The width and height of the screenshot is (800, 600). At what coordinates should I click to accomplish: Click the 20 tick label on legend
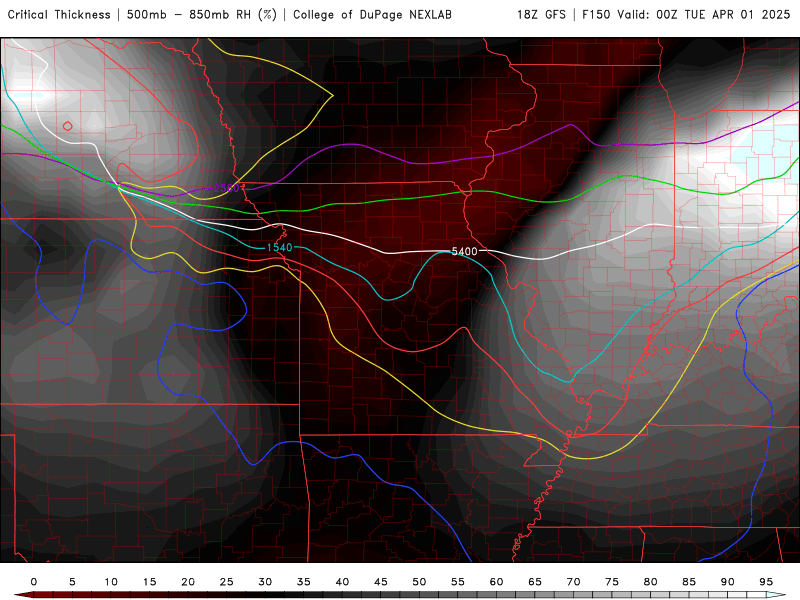(188, 582)
